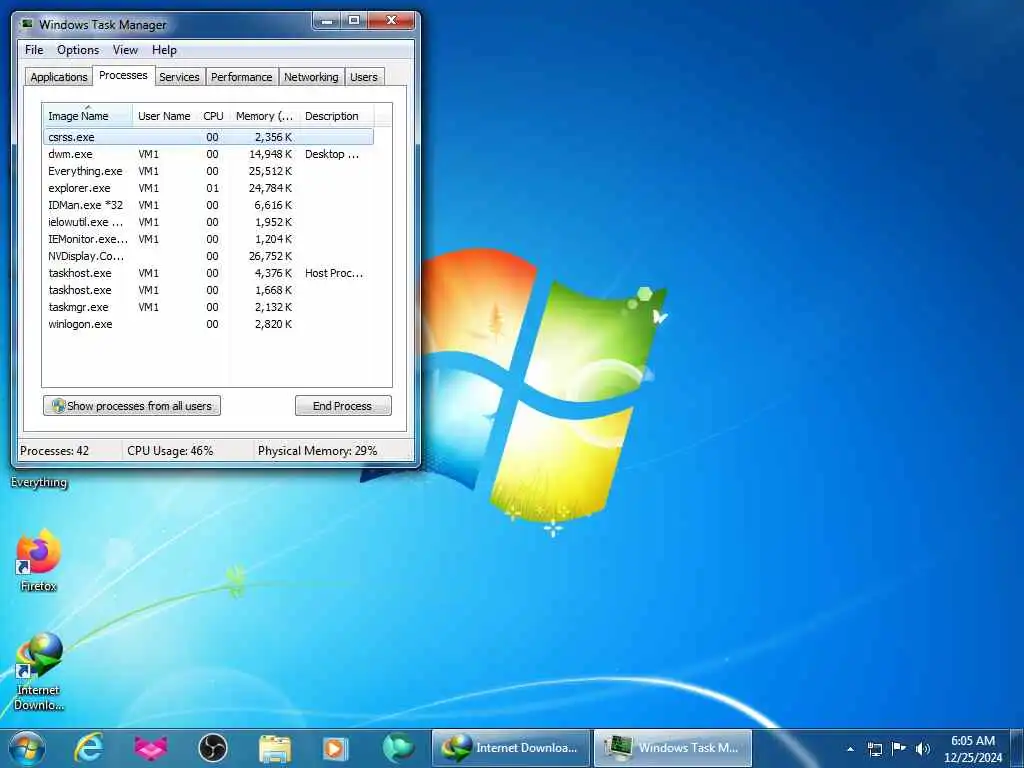Open the Help menu

[164, 50]
